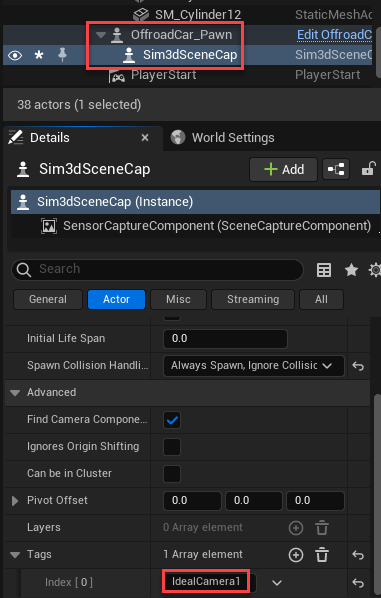Image resolution: width=381 pixels, height=598 pixels.
Task: Click the World Settings globe icon
Action: click(178, 137)
